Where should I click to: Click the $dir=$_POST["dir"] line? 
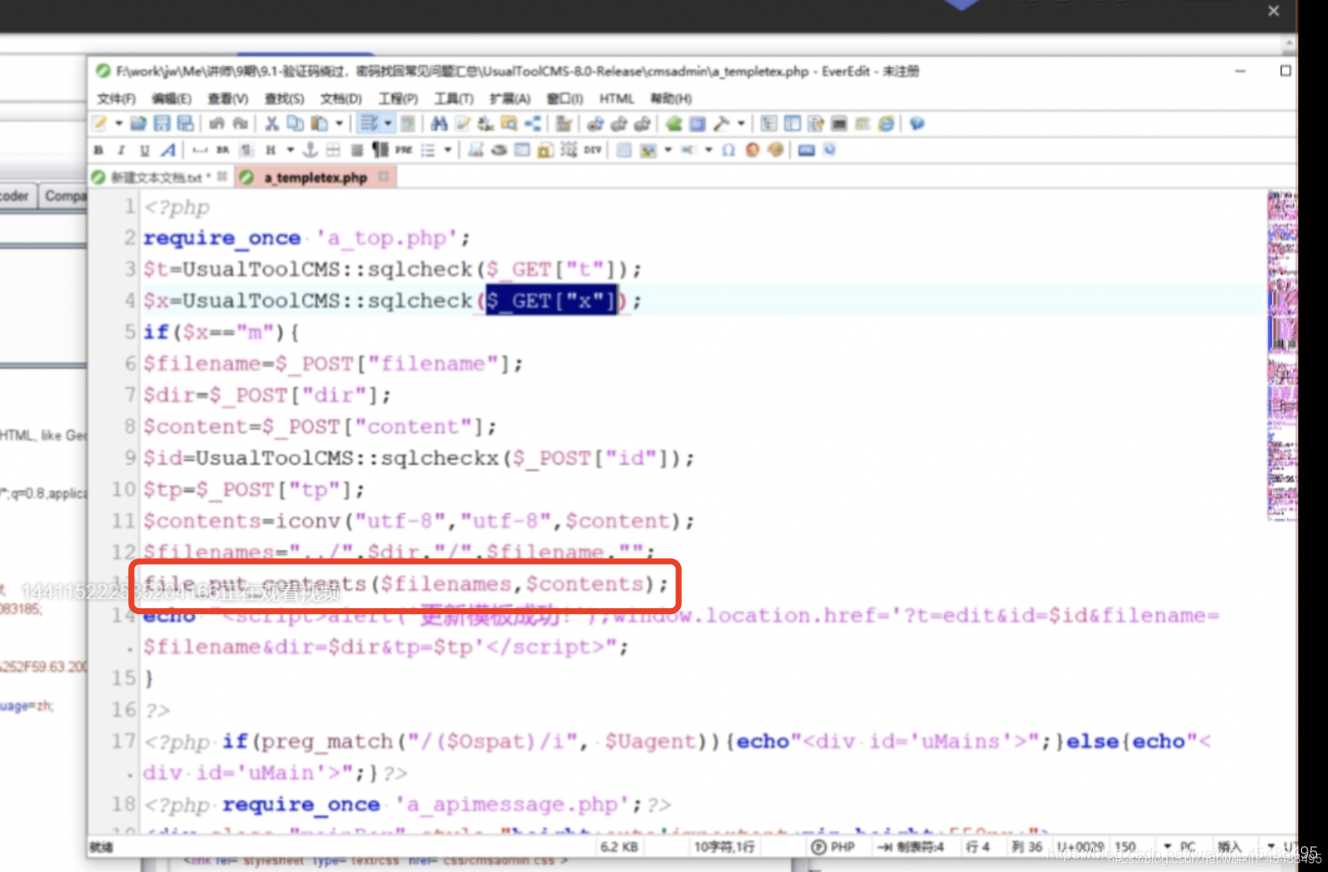(x=268, y=395)
